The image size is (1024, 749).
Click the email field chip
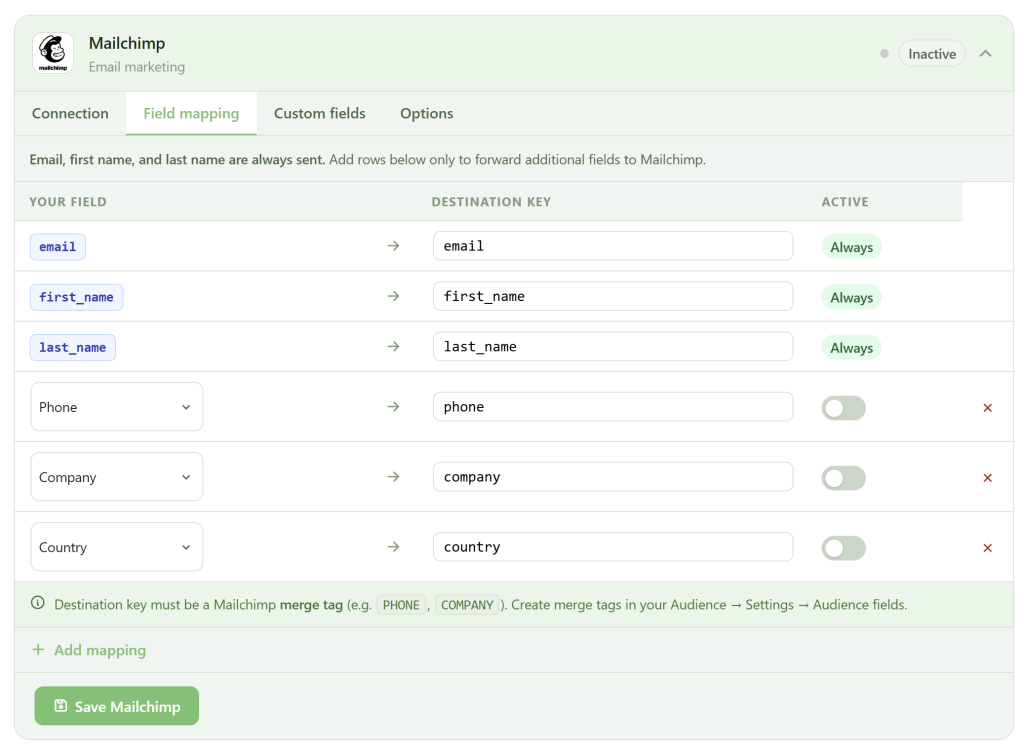coord(57,247)
